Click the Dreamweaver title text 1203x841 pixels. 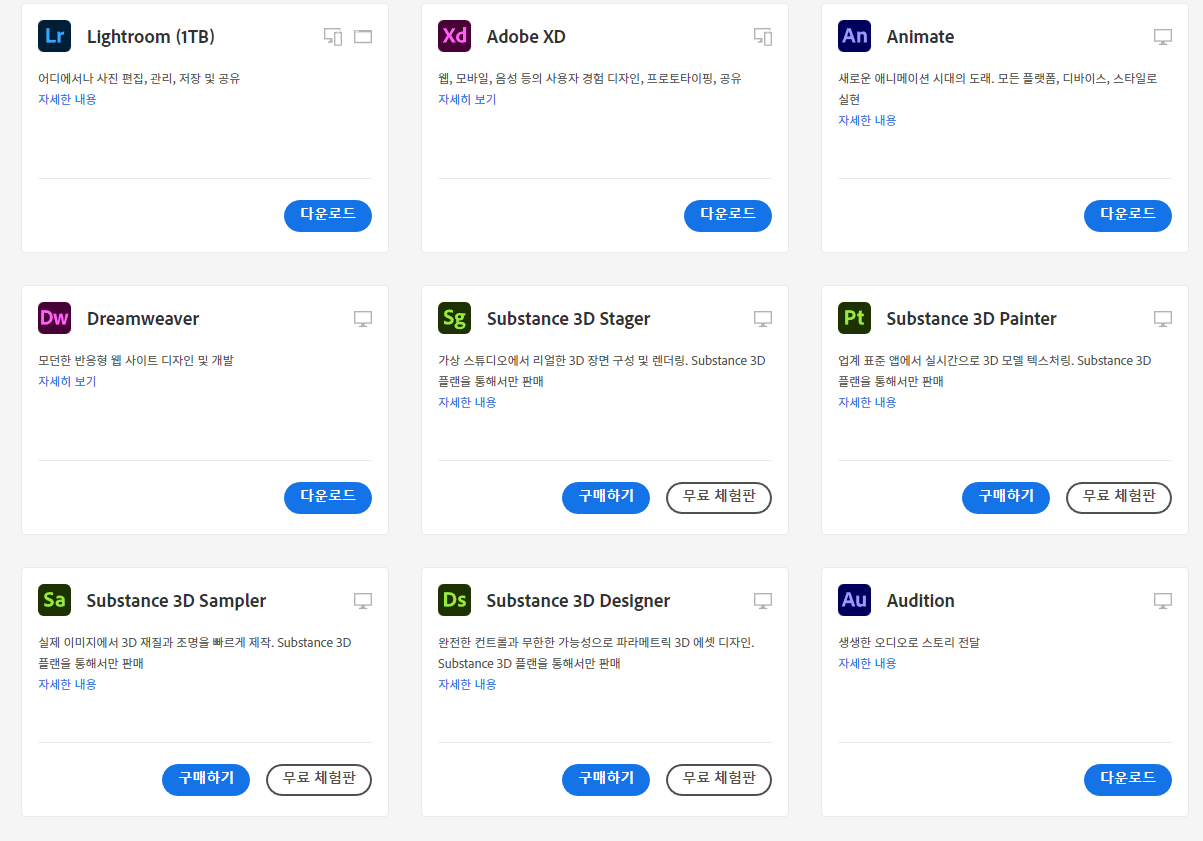click(143, 319)
